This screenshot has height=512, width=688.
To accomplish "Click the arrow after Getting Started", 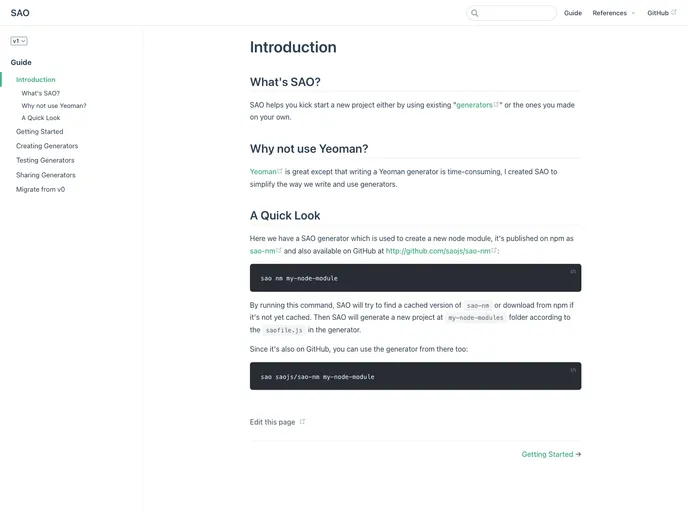I will [578, 454].
